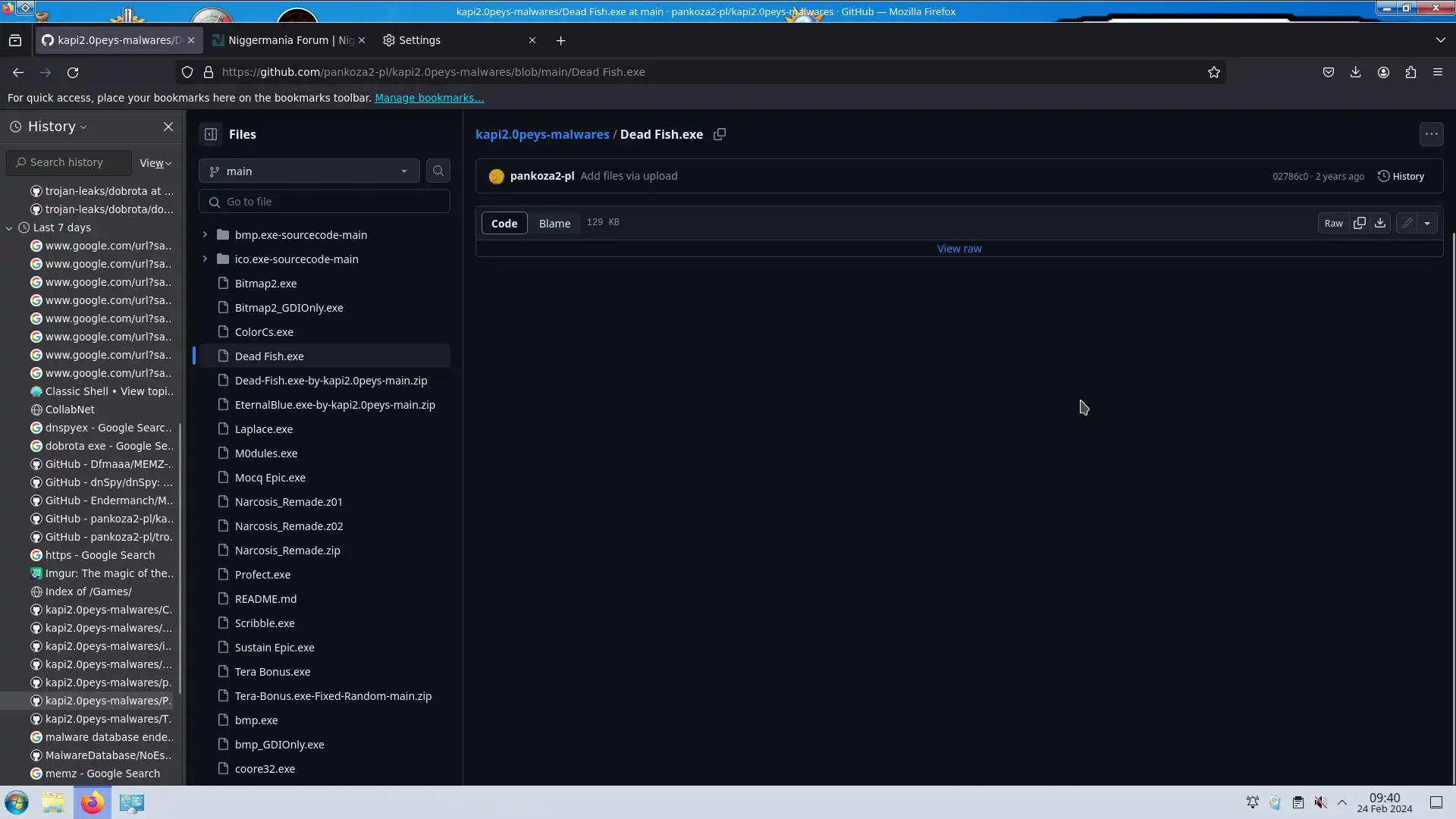Open the Firefox extensions puzzle icon
This screenshot has width=1456, height=819.
point(1410,72)
